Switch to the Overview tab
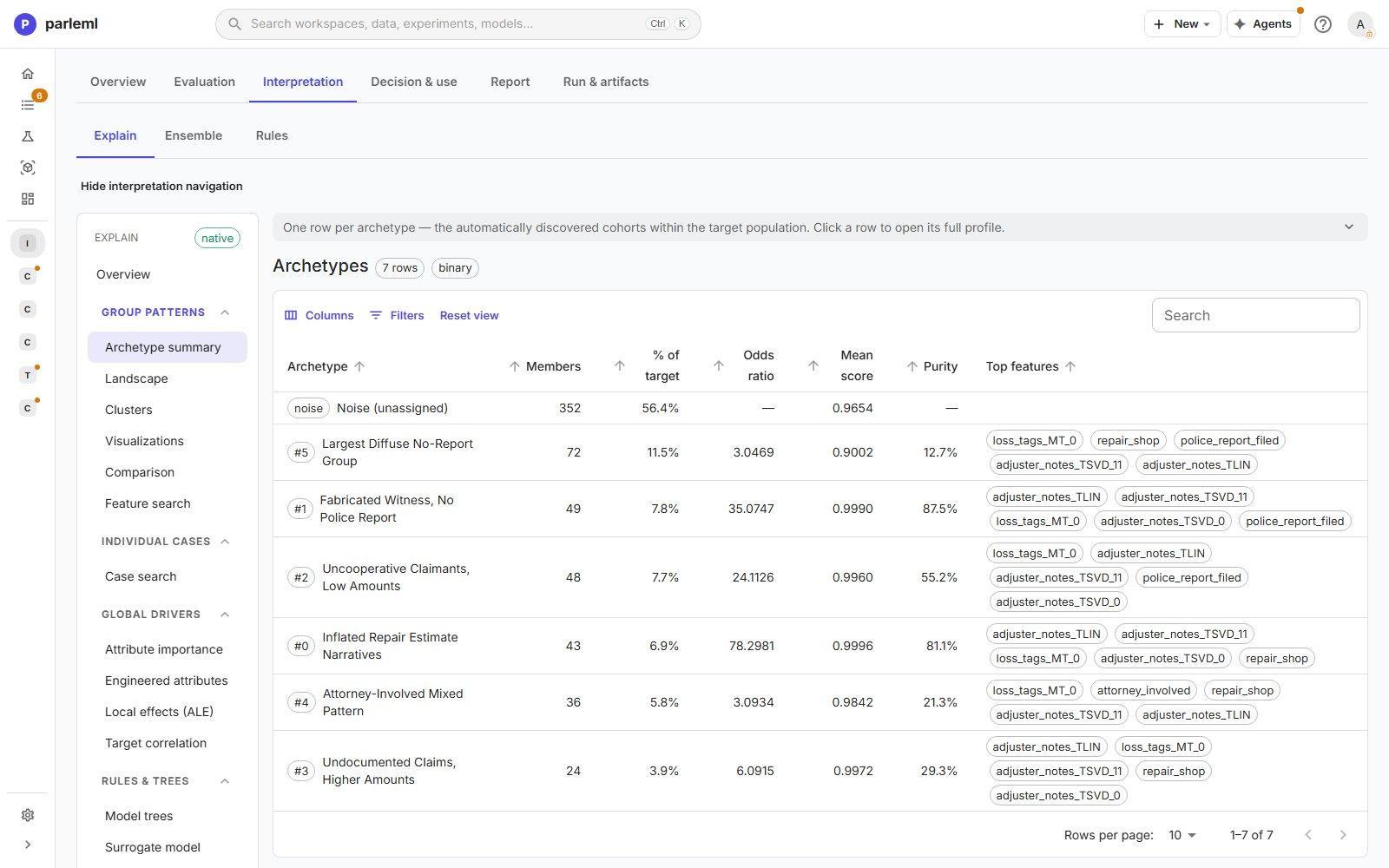Viewport: 1389px width, 868px height. [118, 82]
